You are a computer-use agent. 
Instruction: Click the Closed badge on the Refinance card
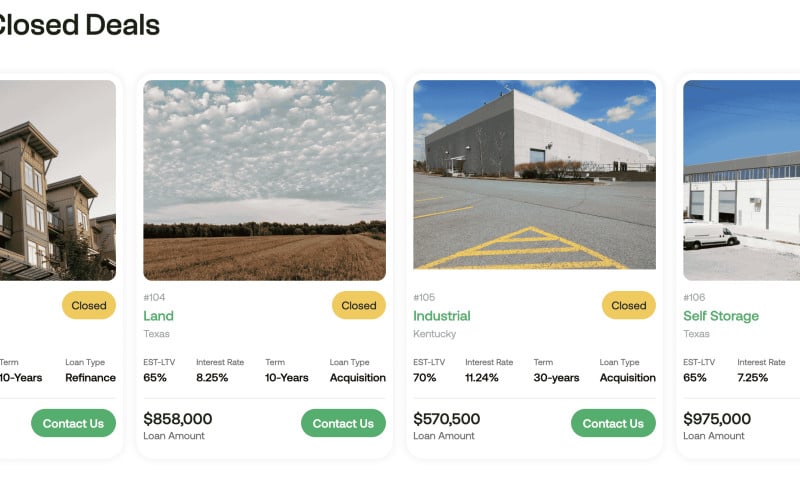[x=89, y=305]
